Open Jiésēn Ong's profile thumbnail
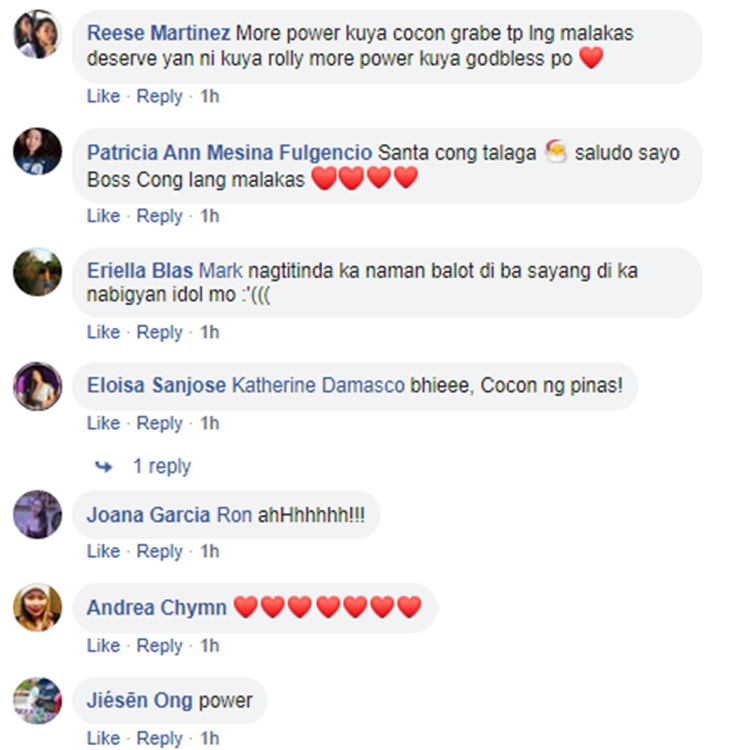This screenshot has height=750, width=750. 37,700
